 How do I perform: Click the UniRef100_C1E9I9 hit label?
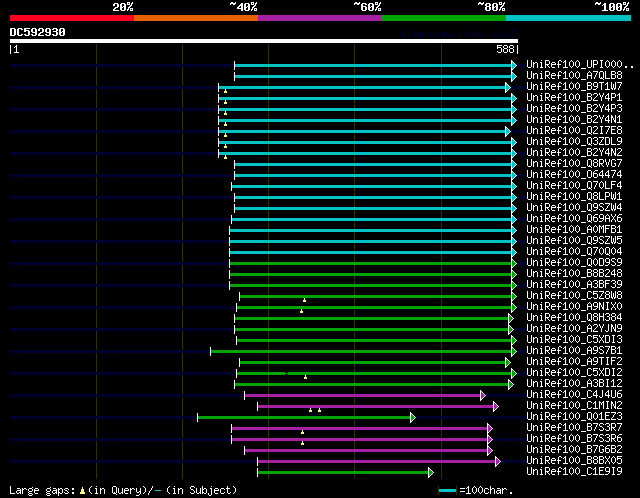(574, 471)
